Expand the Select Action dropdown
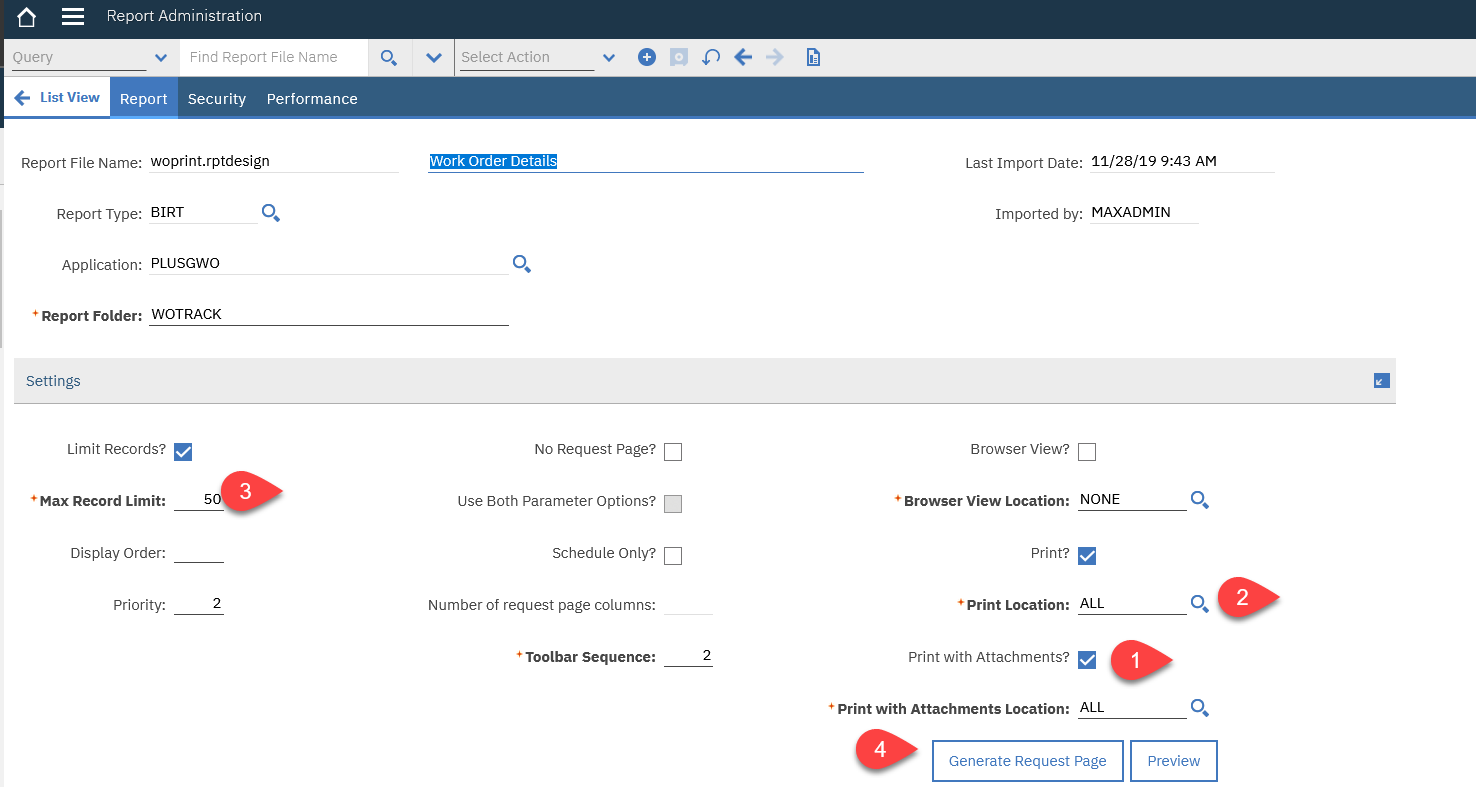The height and width of the screenshot is (788, 1476). click(609, 58)
